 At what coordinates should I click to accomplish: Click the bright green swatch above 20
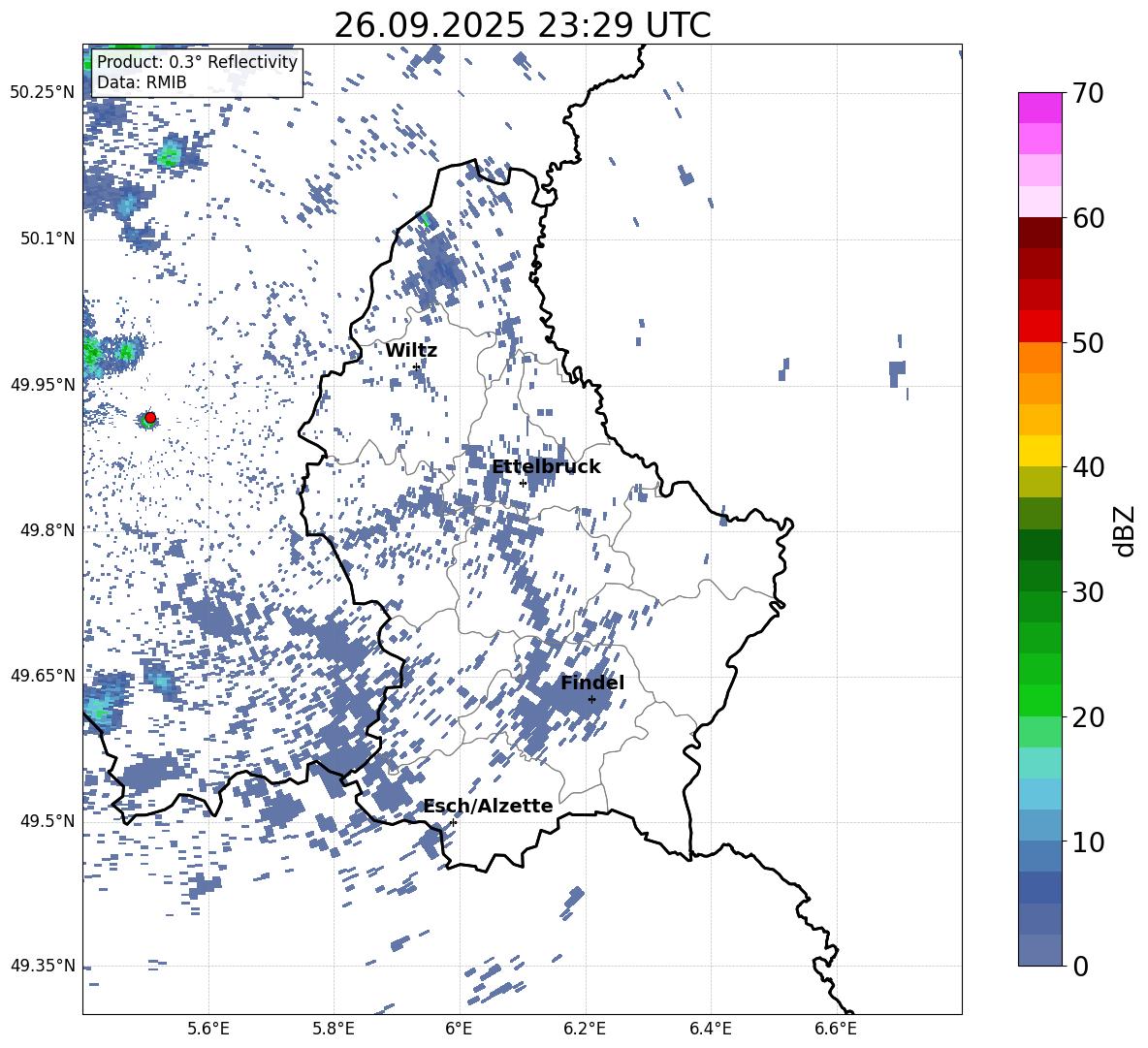[x=1039, y=700]
